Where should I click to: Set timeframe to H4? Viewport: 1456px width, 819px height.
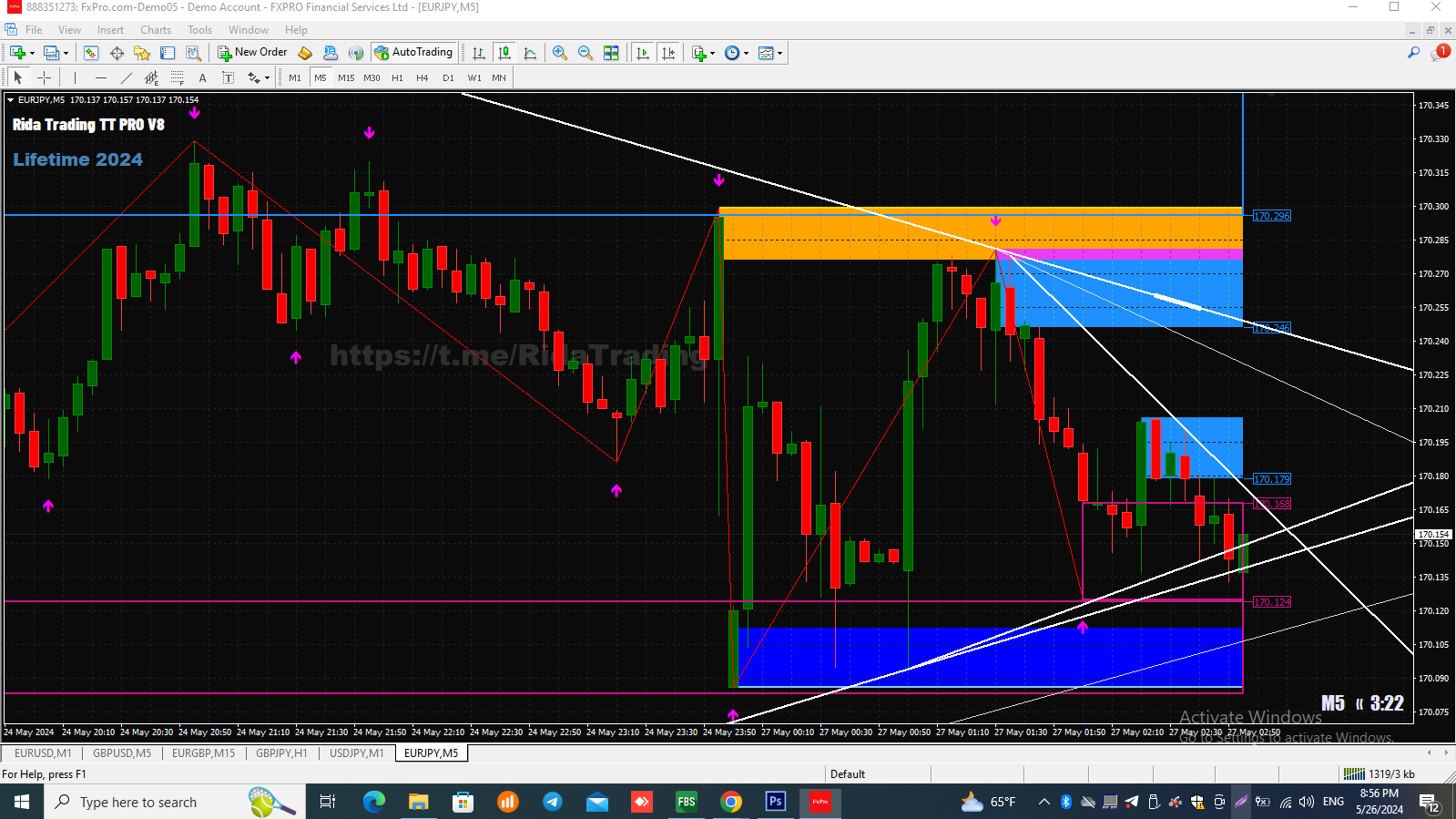[x=423, y=78]
